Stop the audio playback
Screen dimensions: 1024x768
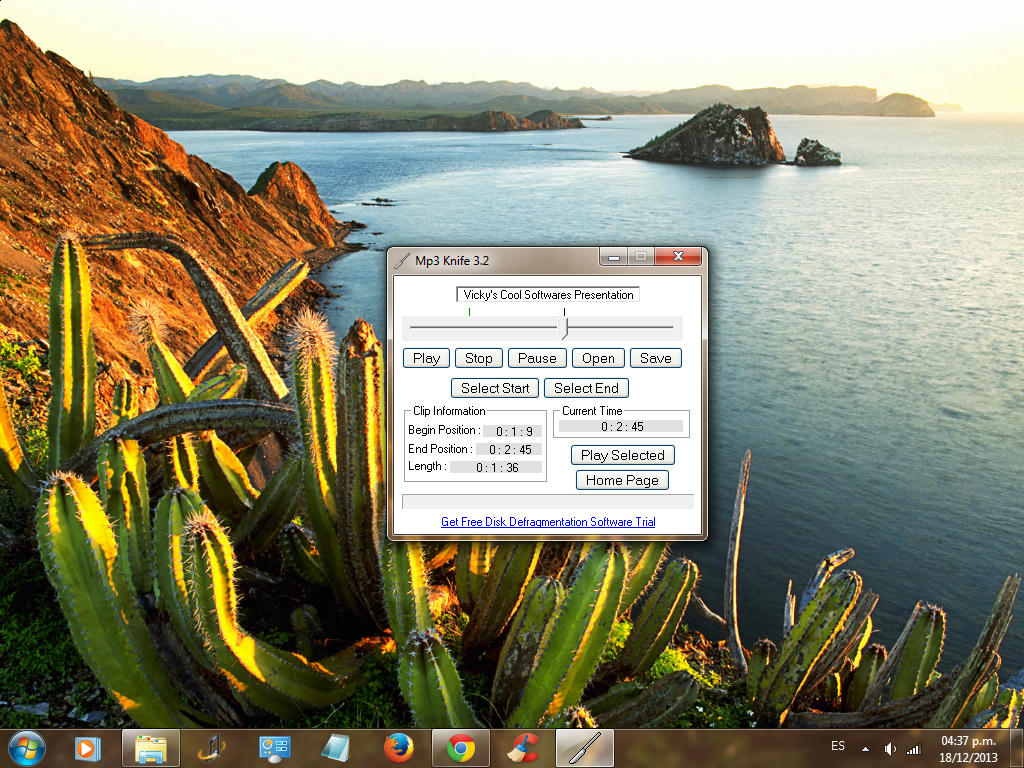(x=478, y=358)
